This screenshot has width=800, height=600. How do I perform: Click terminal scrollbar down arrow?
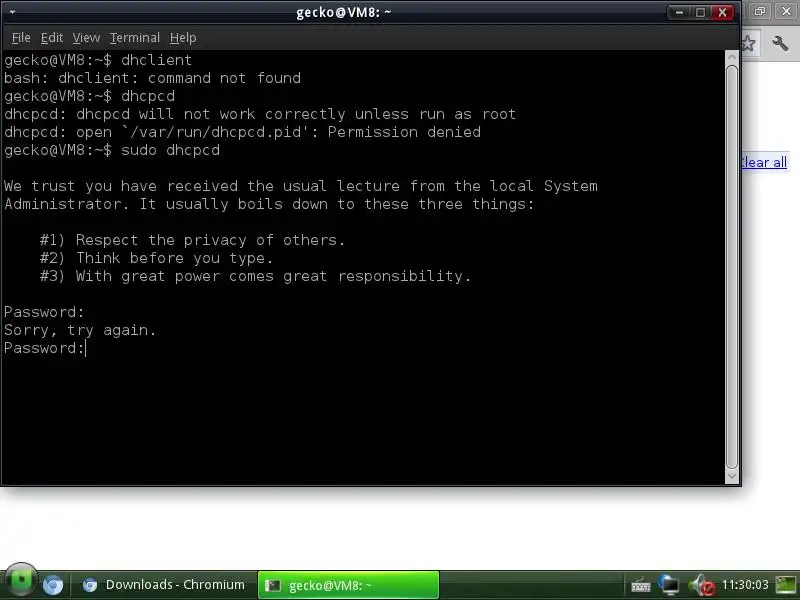(x=732, y=477)
